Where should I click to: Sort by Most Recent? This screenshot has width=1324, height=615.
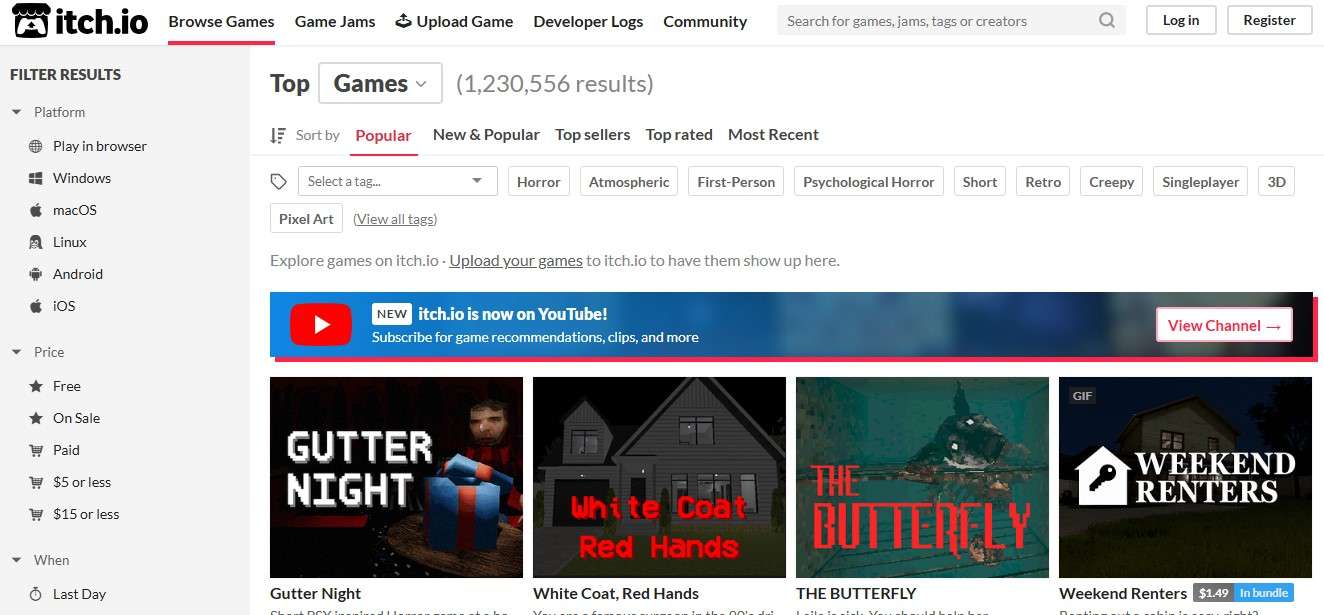(x=773, y=134)
